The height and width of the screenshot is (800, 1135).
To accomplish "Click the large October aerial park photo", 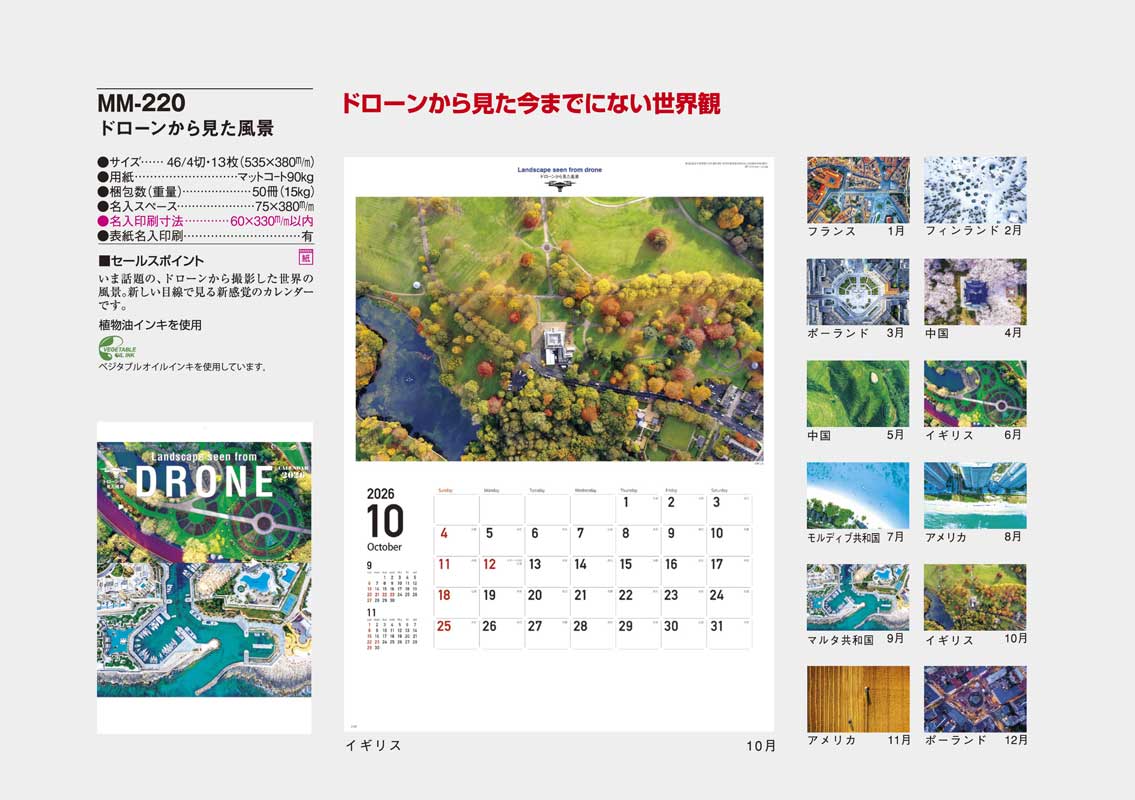I will (x=559, y=329).
